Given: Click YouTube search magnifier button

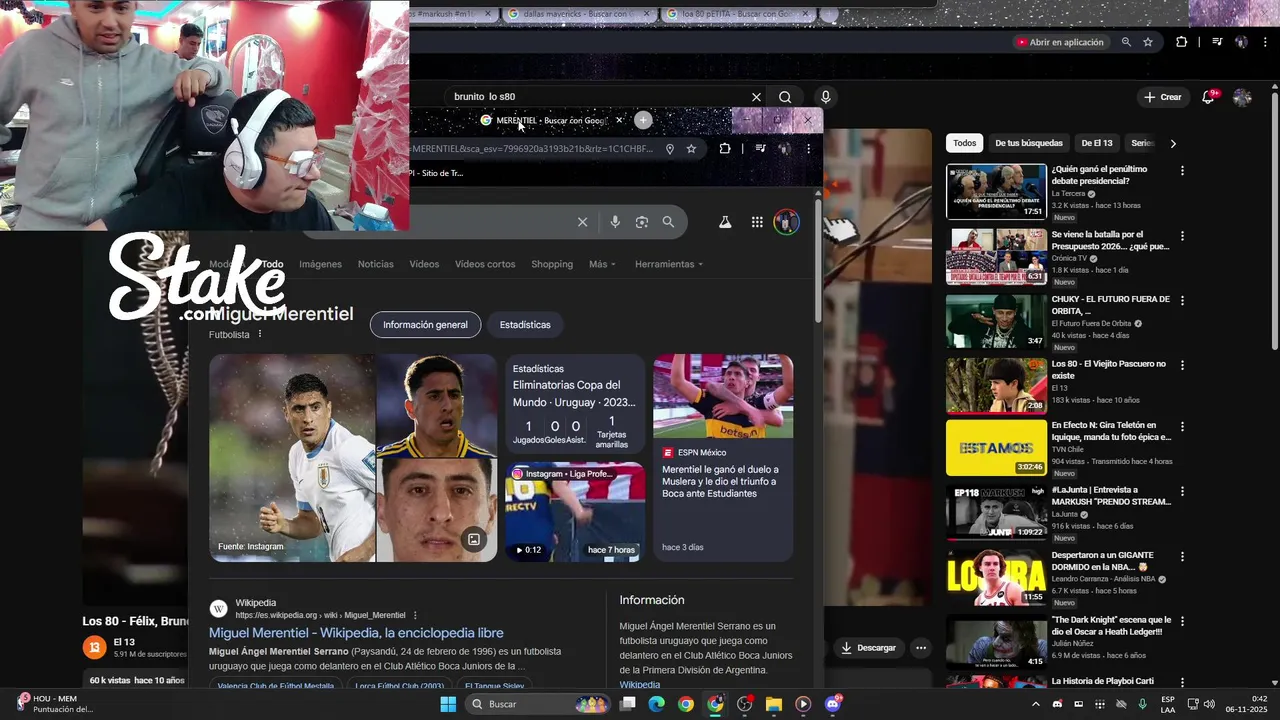Looking at the screenshot, I should pos(785,97).
